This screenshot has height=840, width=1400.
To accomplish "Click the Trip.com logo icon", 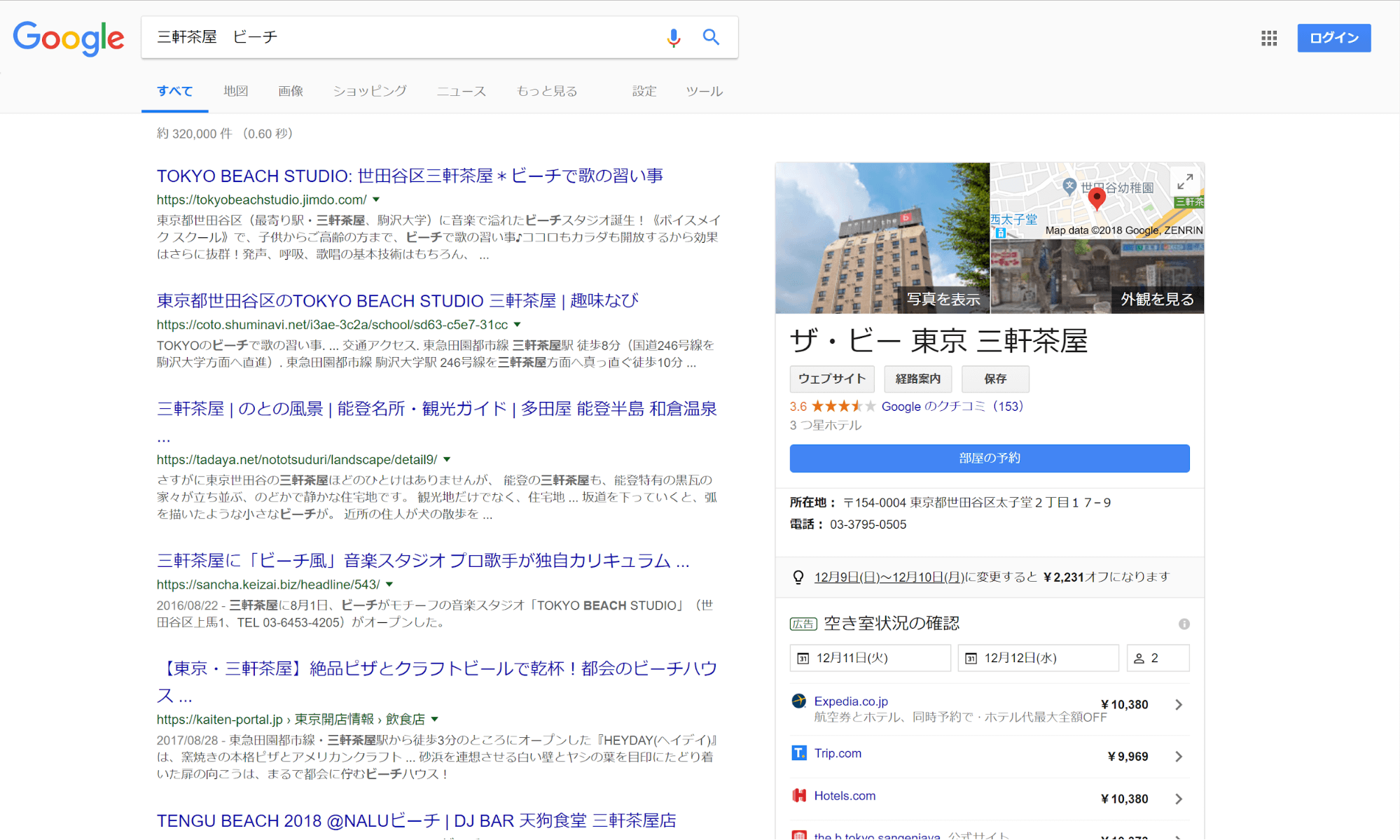I will (x=798, y=753).
